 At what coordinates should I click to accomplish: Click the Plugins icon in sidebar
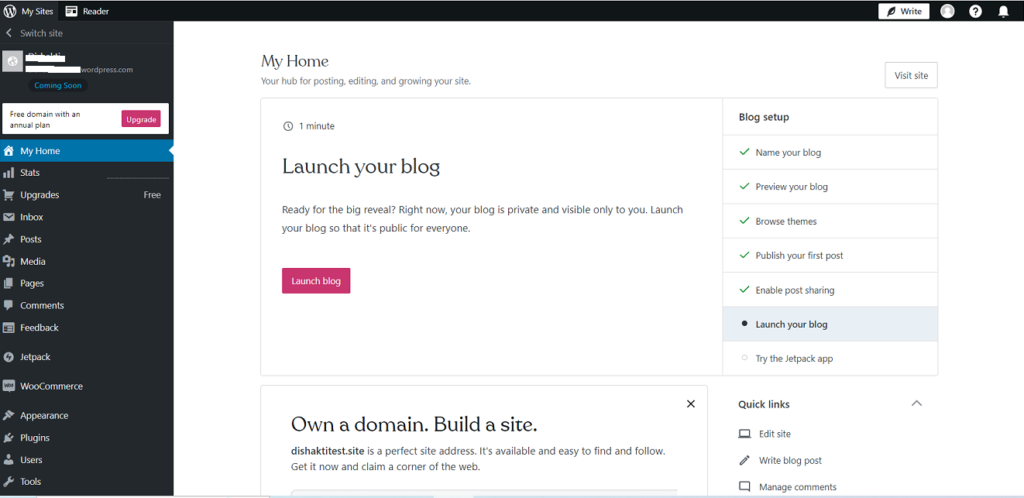(x=9, y=438)
